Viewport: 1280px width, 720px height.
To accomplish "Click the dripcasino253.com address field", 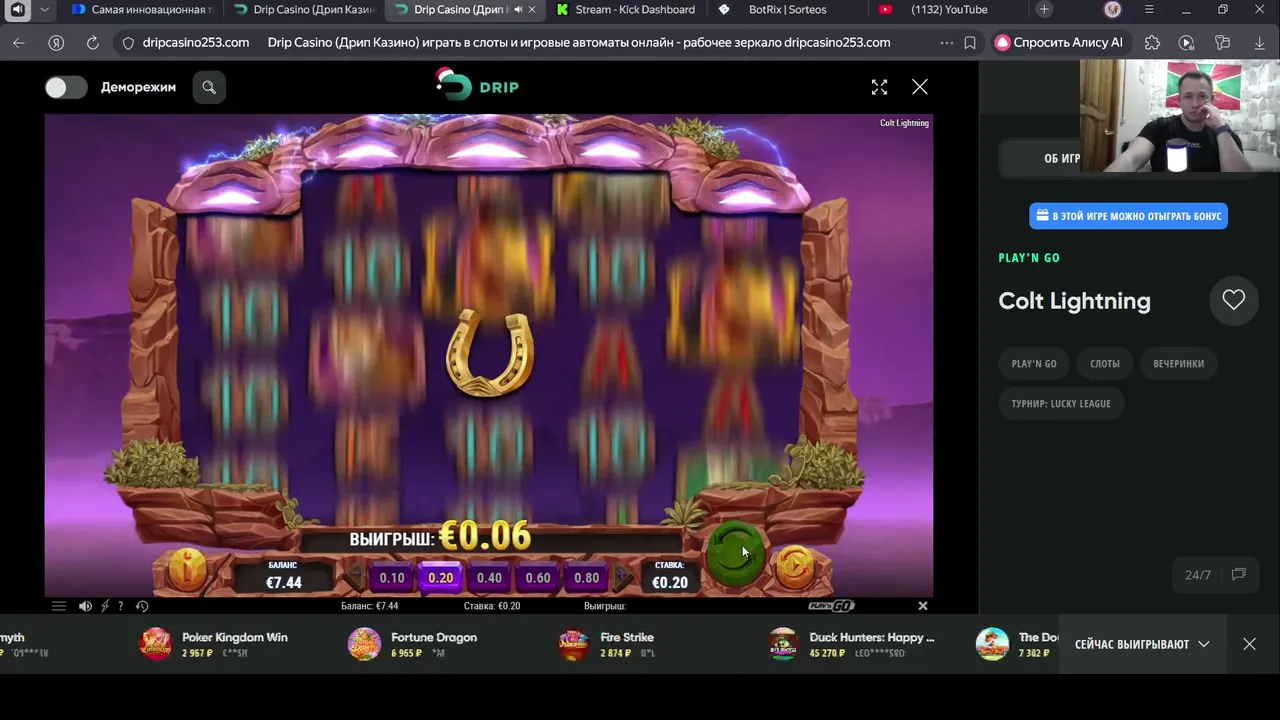I will click(196, 43).
